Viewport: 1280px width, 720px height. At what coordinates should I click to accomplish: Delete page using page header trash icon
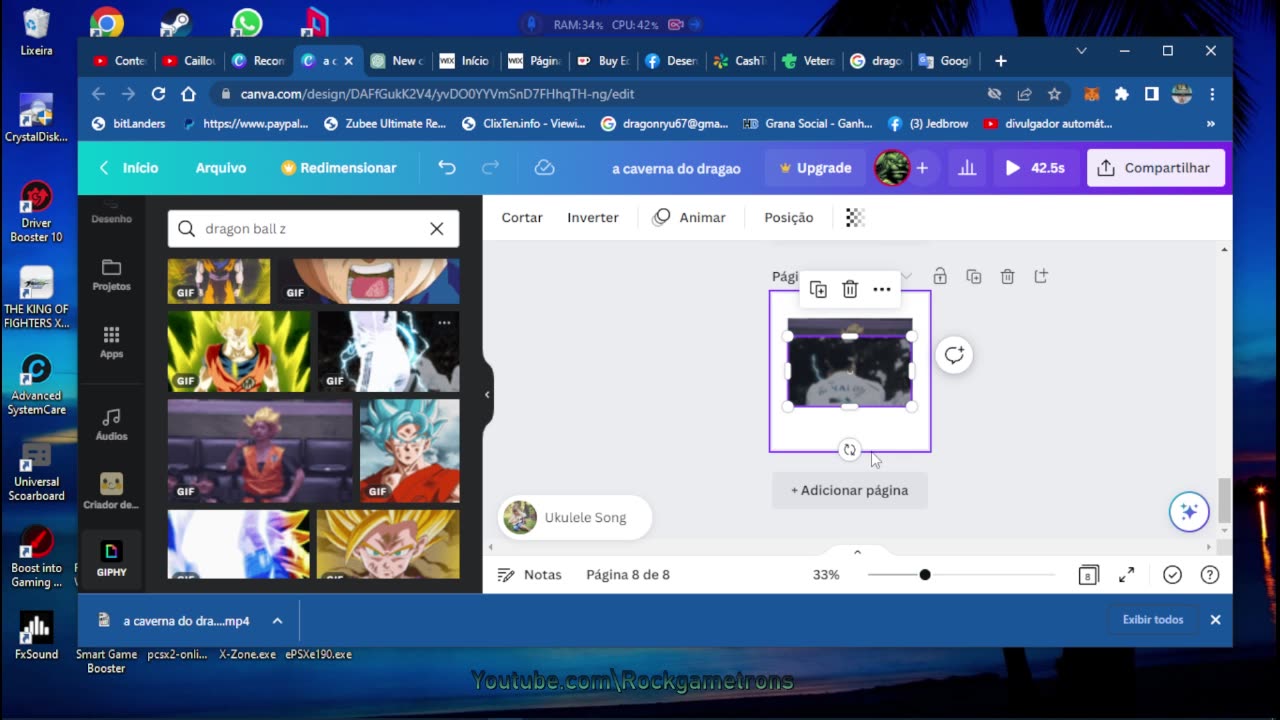click(1008, 276)
